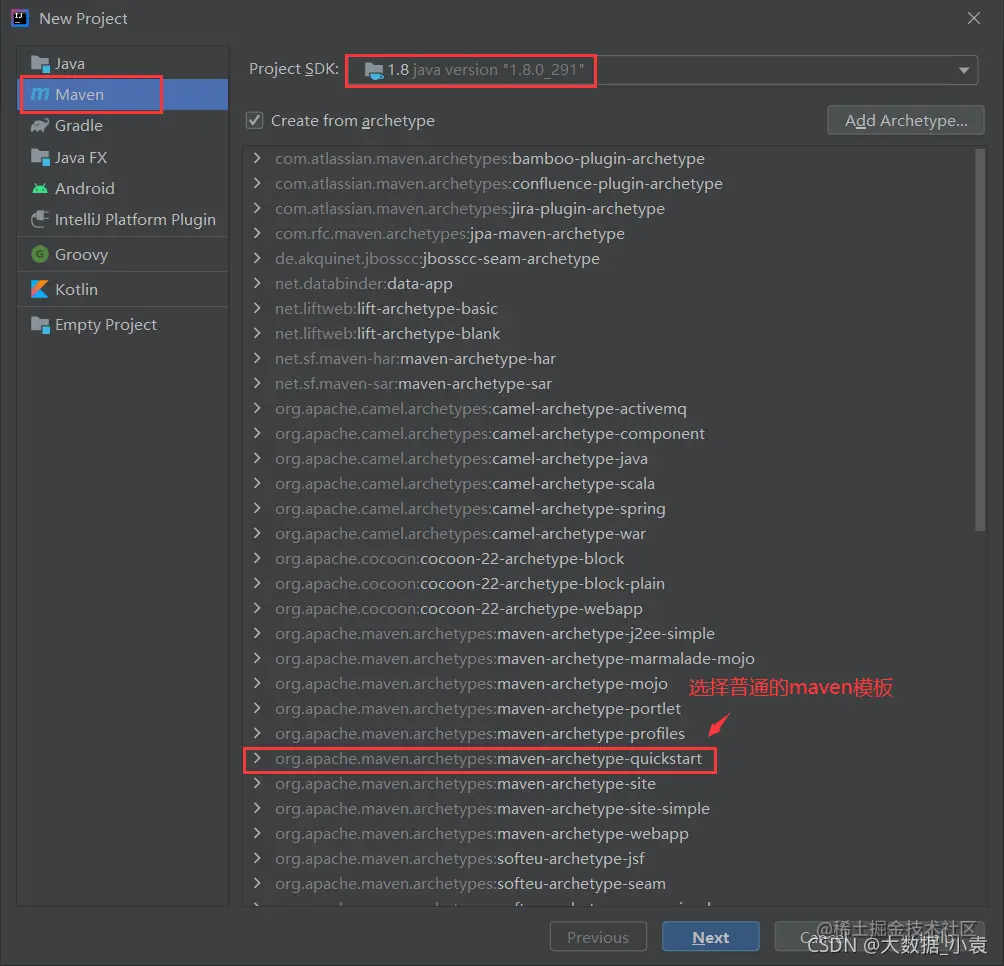Click the Java folder icon in sidebar
This screenshot has width=1004, height=966.
pos(40,64)
